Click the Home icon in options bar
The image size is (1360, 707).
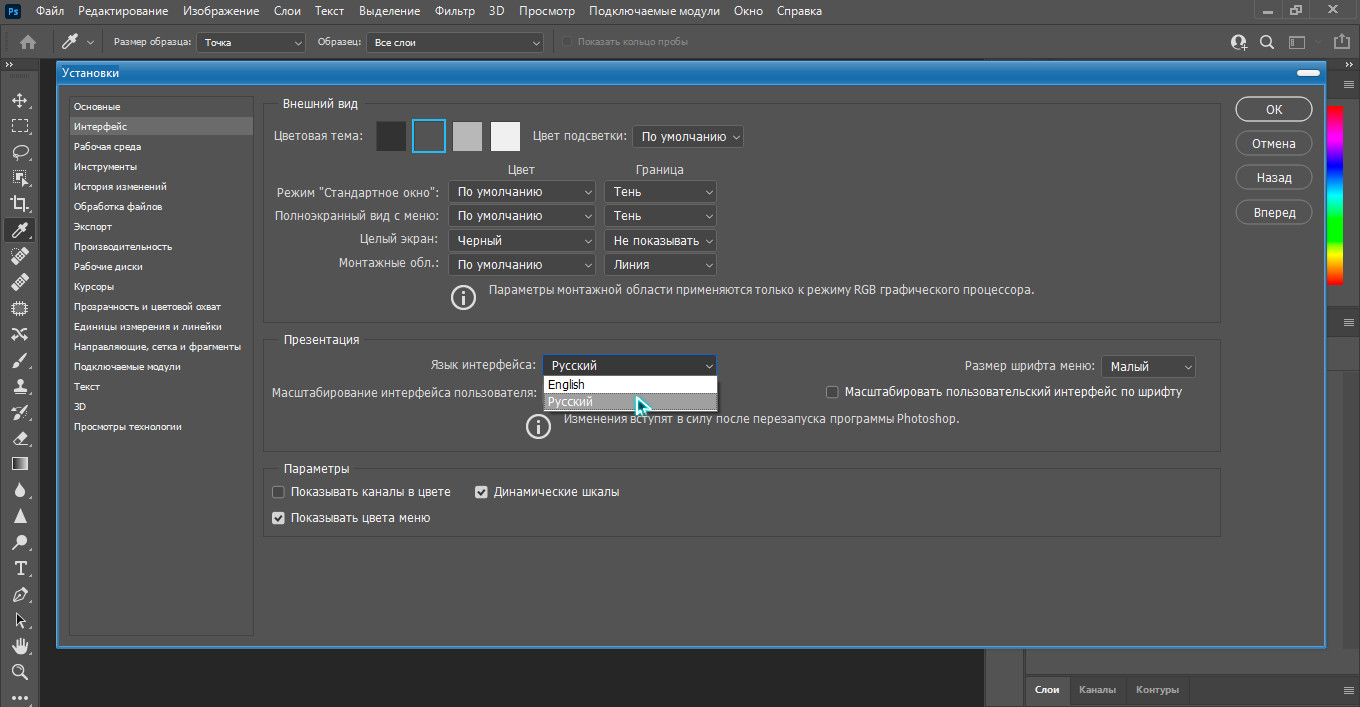point(28,42)
